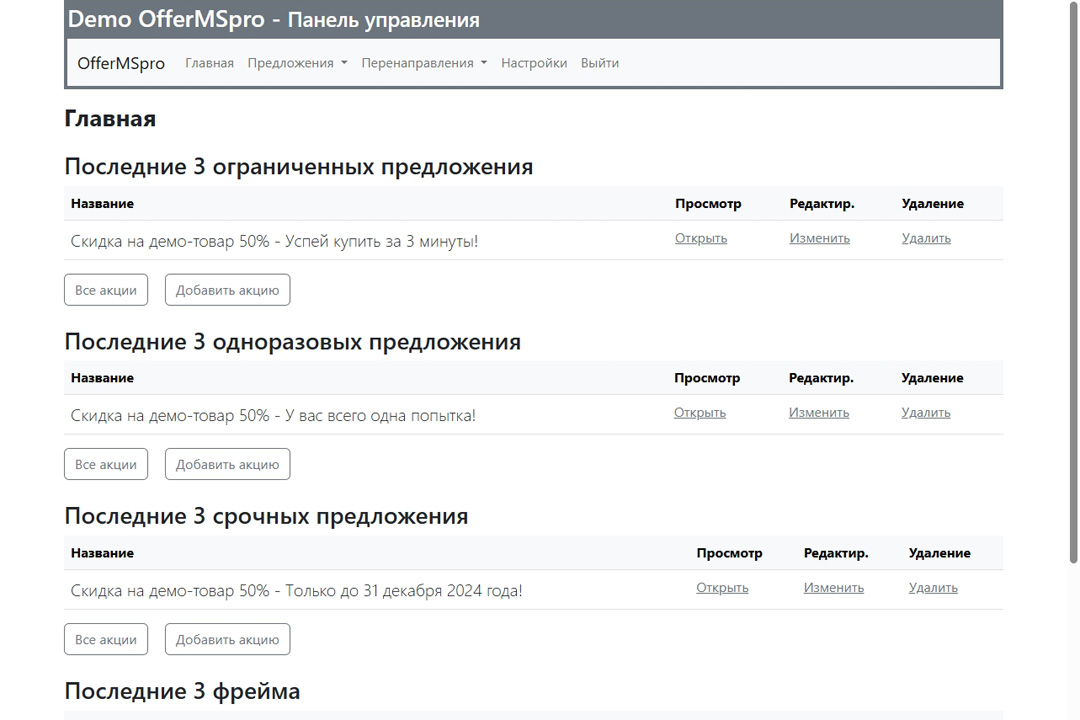This screenshot has width=1080, height=720.
Task: Select the text 'Скидка на демо-товар 50% - Успей купить за 3 минуты!'
Action: pos(274,241)
